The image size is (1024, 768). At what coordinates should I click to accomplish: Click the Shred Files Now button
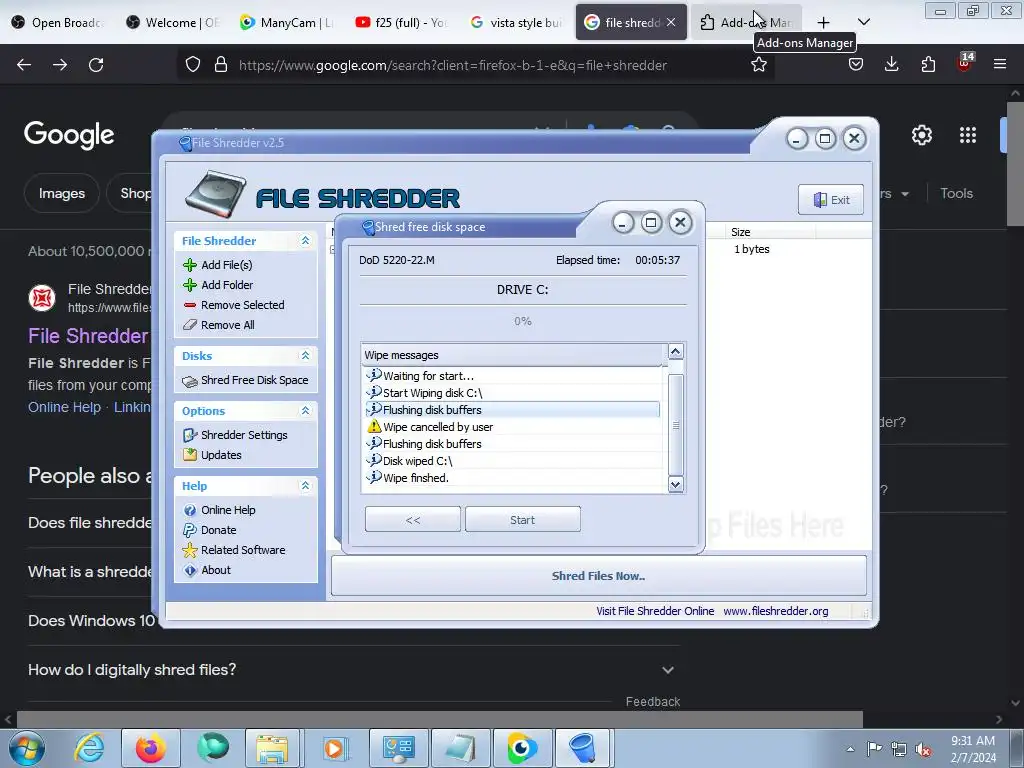pyautogui.click(x=598, y=576)
